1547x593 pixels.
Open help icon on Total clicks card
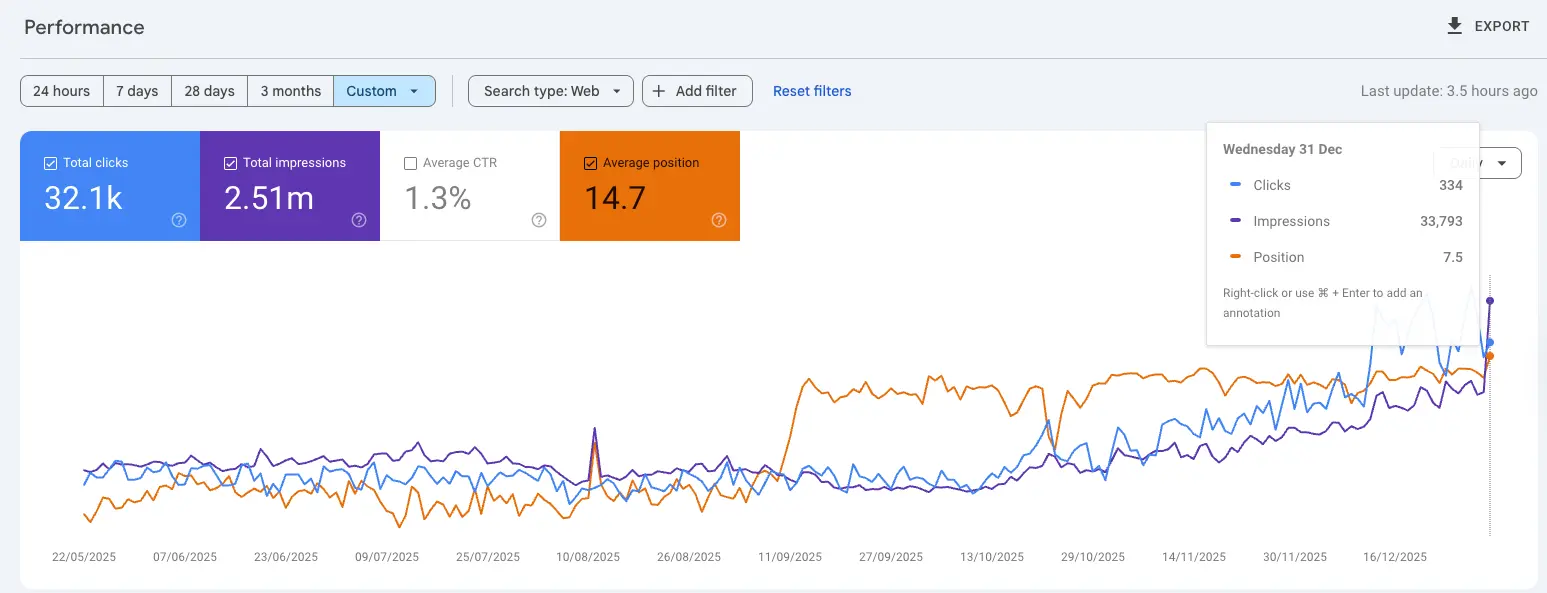179,220
